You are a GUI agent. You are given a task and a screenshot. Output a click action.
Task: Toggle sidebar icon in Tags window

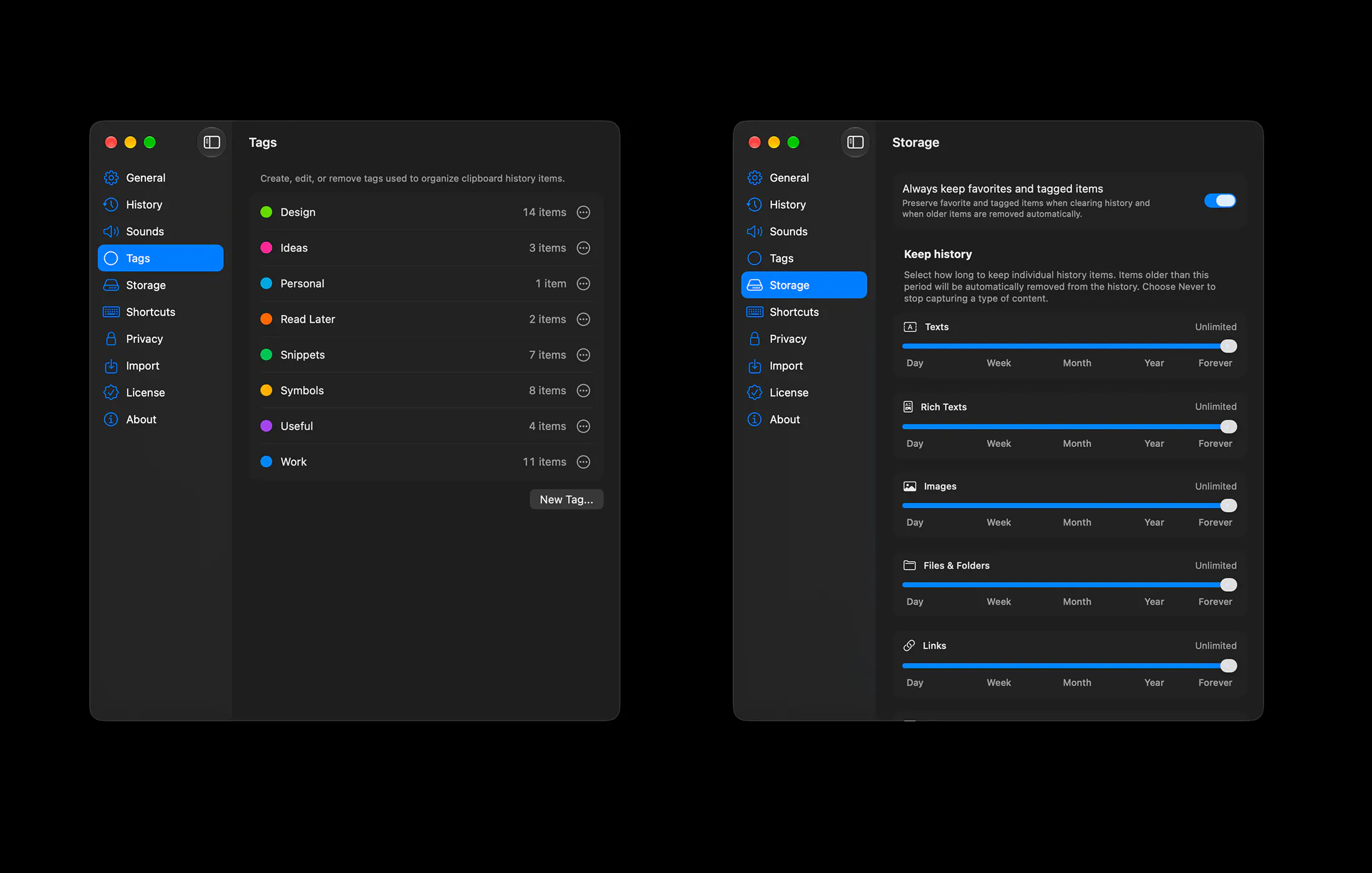coord(212,142)
